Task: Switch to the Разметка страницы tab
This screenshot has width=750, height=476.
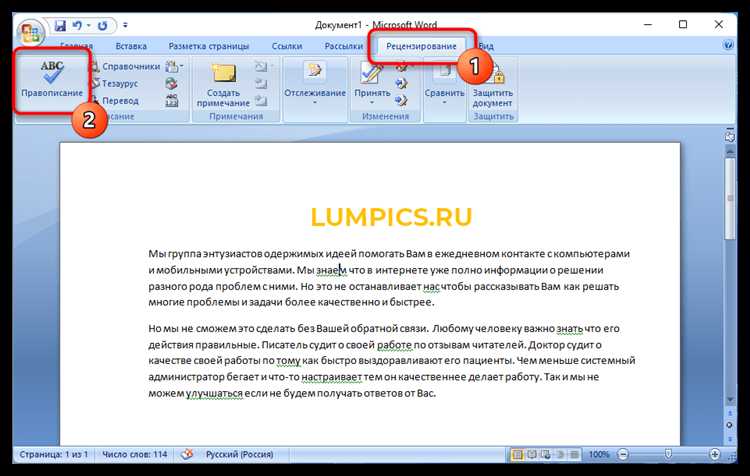Action: pyautogui.click(x=209, y=46)
